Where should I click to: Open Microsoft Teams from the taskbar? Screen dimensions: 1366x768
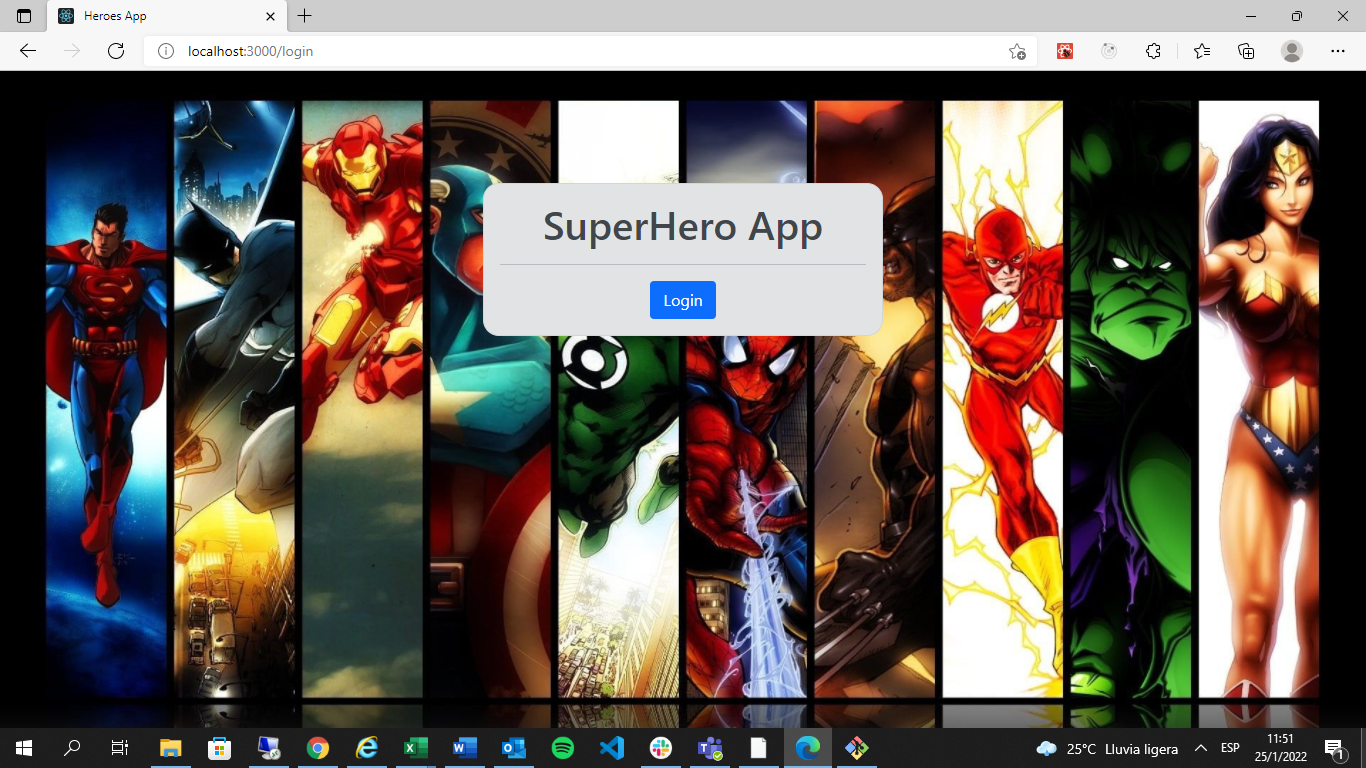tap(710, 748)
